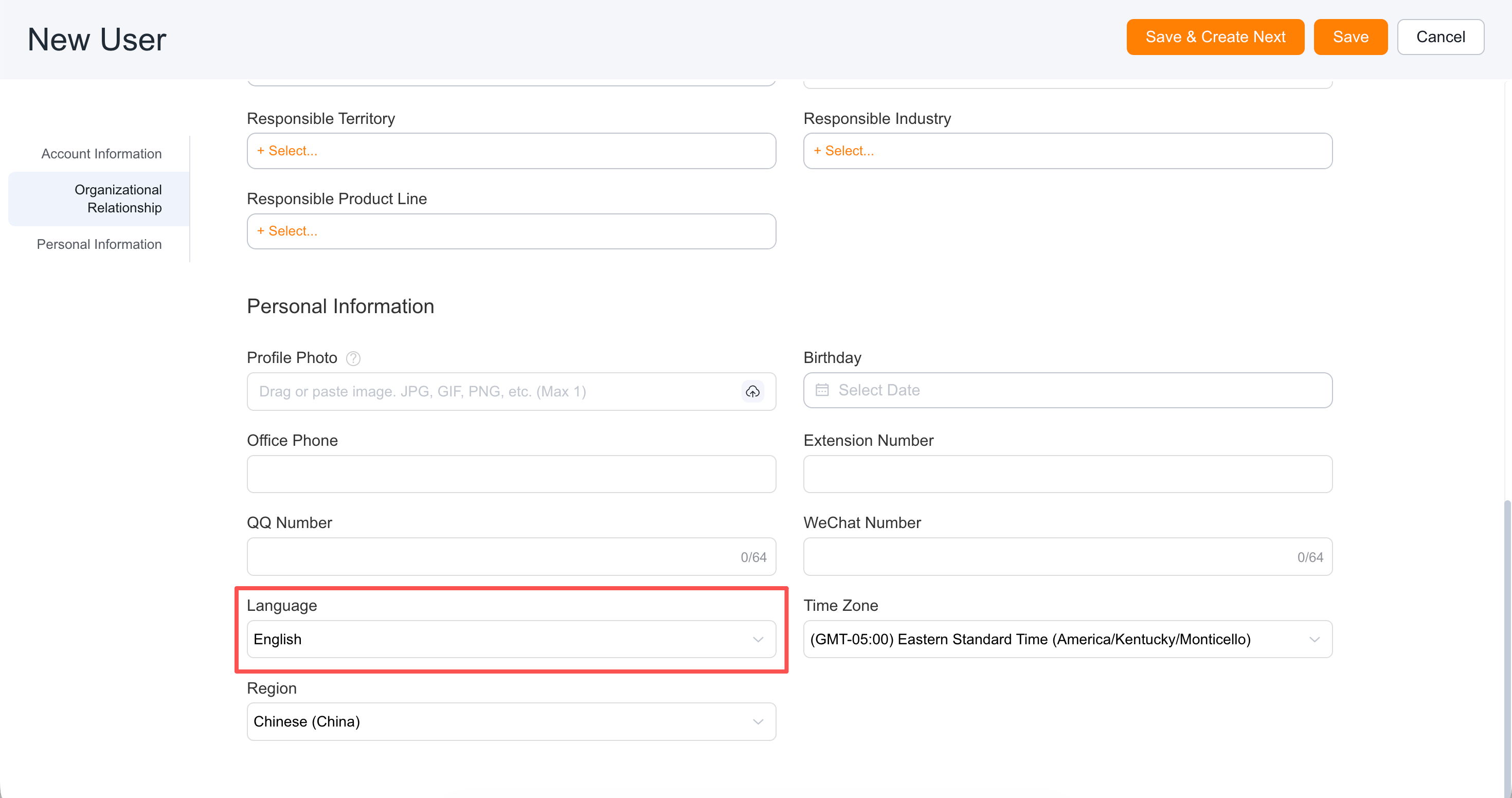Click the WeChat Number input field
The width and height of the screenshot is (1512, 798).
pyautogui.click(x=1068, y=556)
